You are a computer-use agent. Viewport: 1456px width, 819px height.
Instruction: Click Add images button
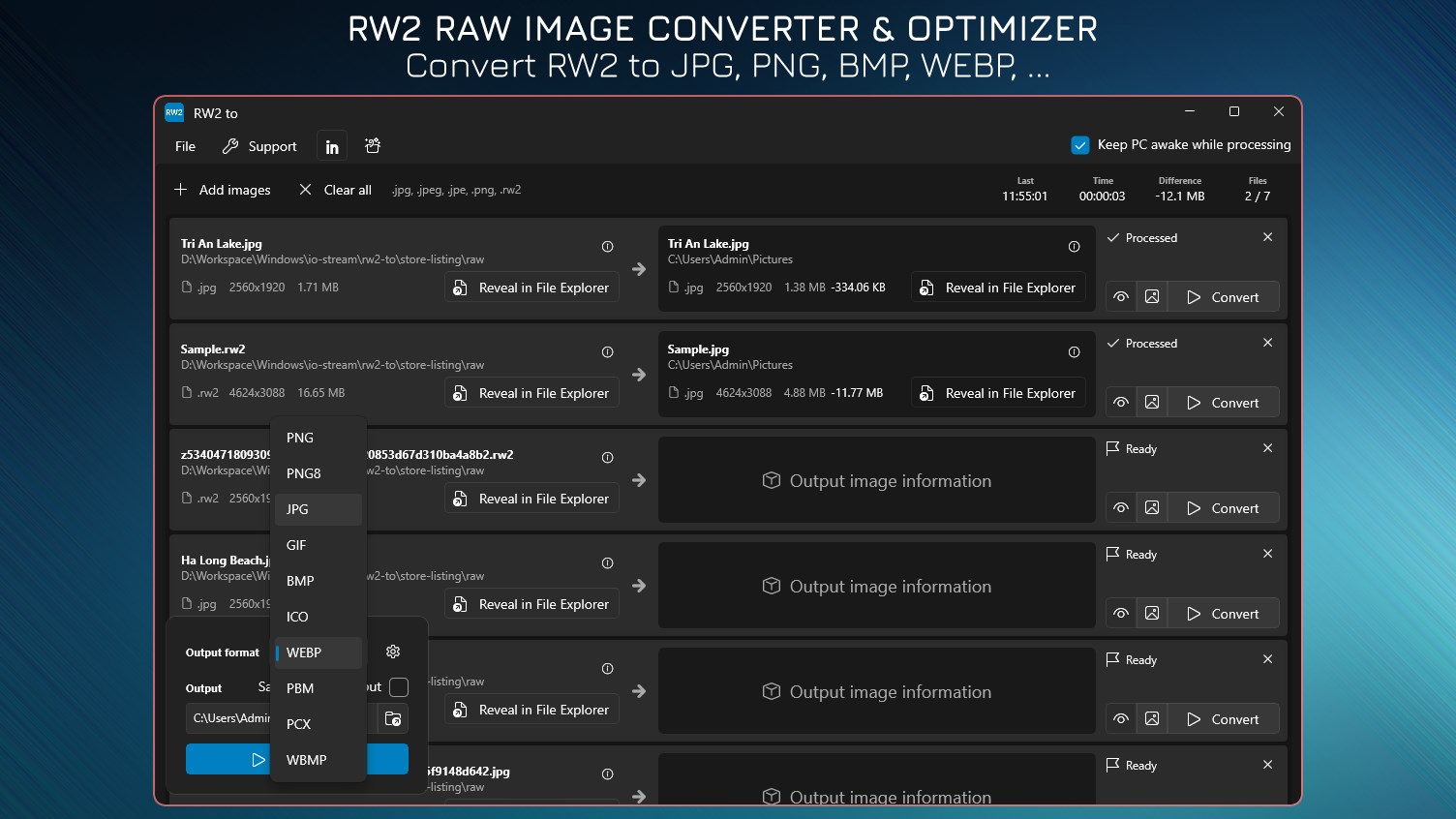[223, 190]
